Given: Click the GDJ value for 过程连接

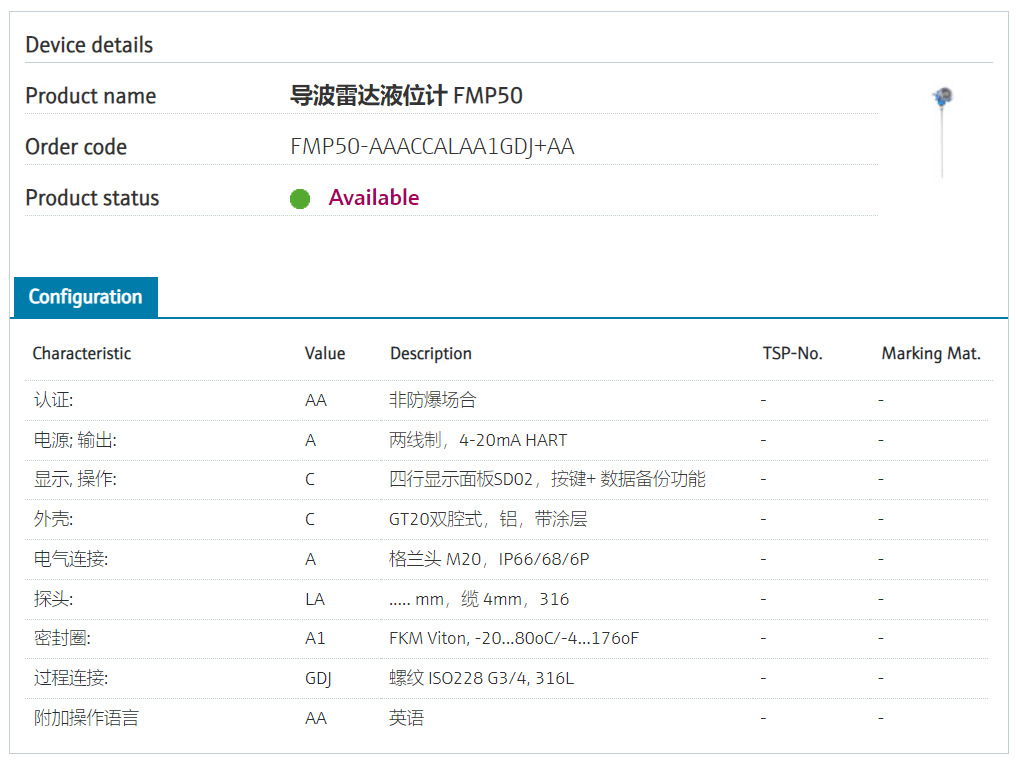Looking at the screenshot, I should pyautogui.click(x=318, y=678).
